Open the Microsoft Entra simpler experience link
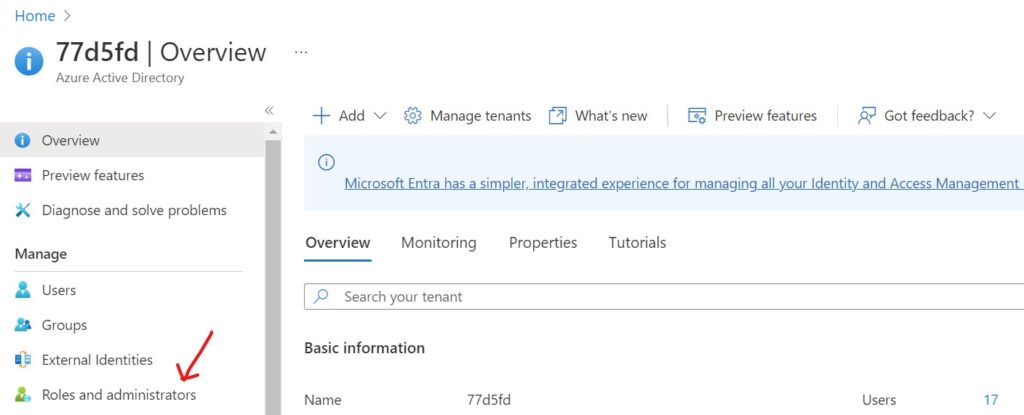 [x=684, y=184]
